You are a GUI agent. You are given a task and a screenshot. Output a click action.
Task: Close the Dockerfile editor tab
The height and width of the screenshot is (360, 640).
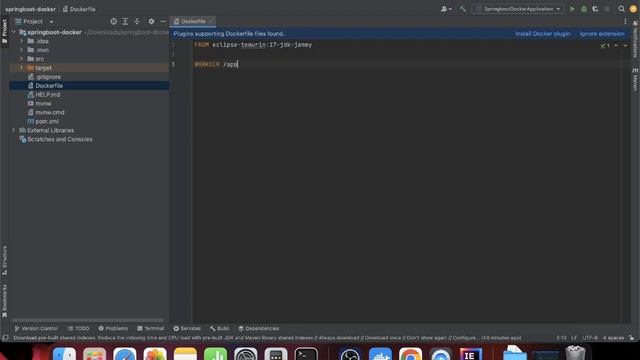coord(211,21)
